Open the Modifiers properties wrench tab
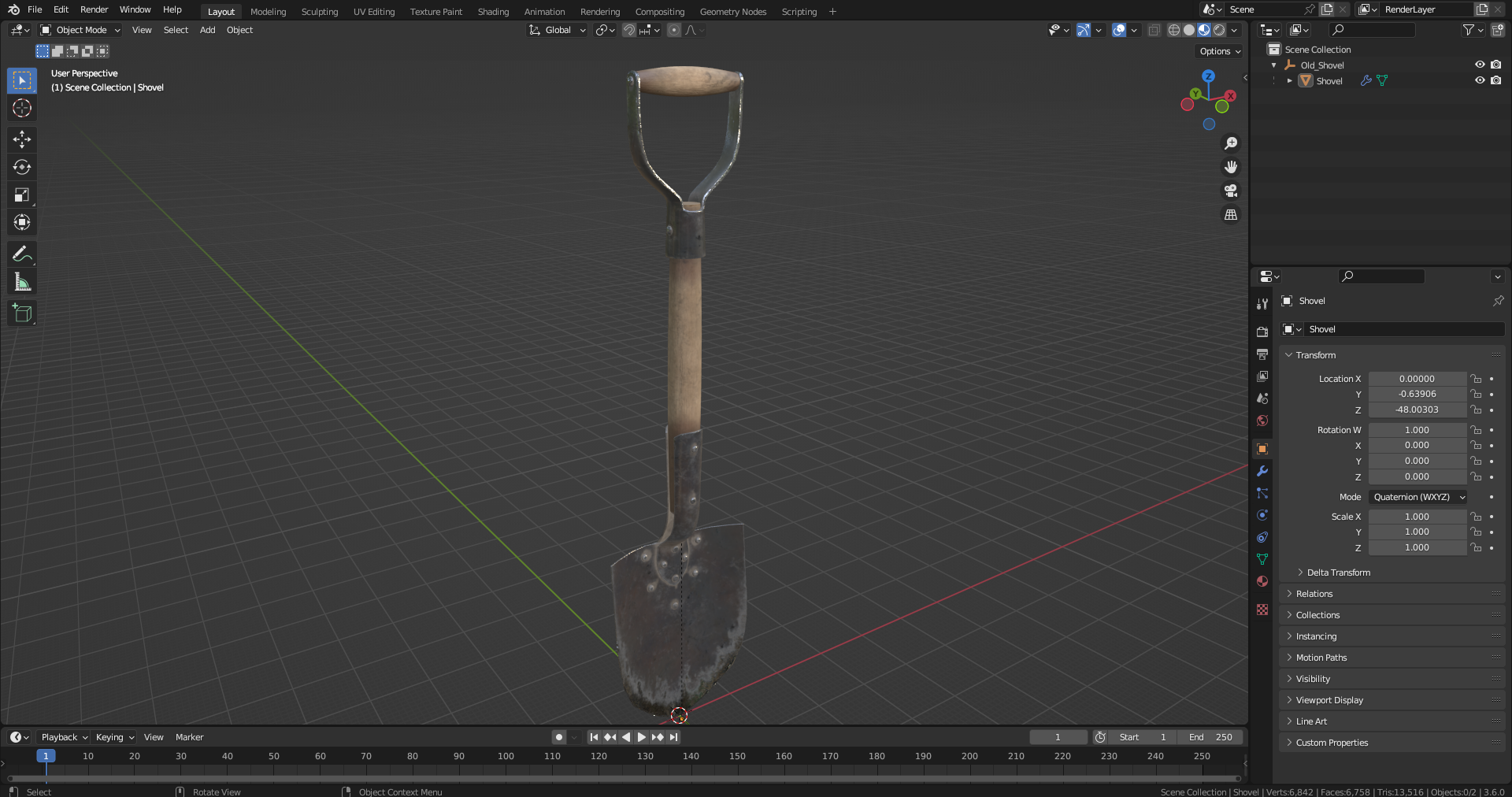Screen dimensions: 1512x797 pyautogui.click(x=1262, y=471)
